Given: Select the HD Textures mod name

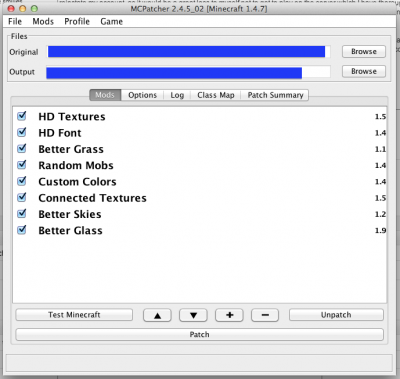Looking at the screenshot, I should tap(72, 117).
